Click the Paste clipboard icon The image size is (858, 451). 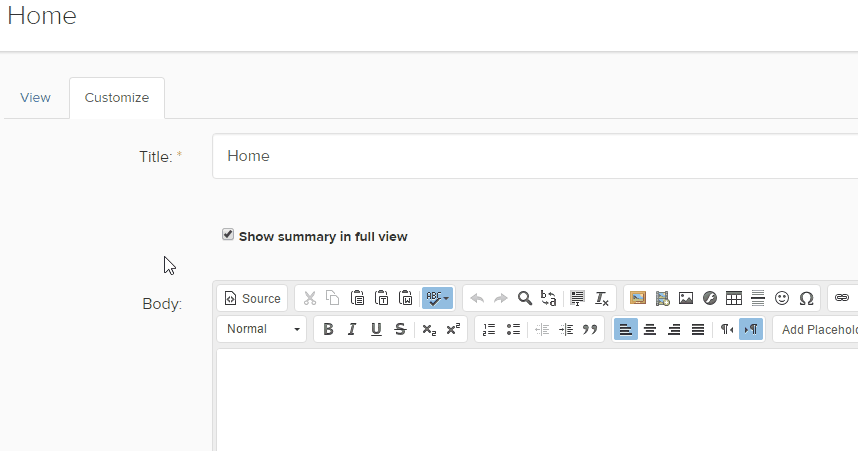coord(357,298)
